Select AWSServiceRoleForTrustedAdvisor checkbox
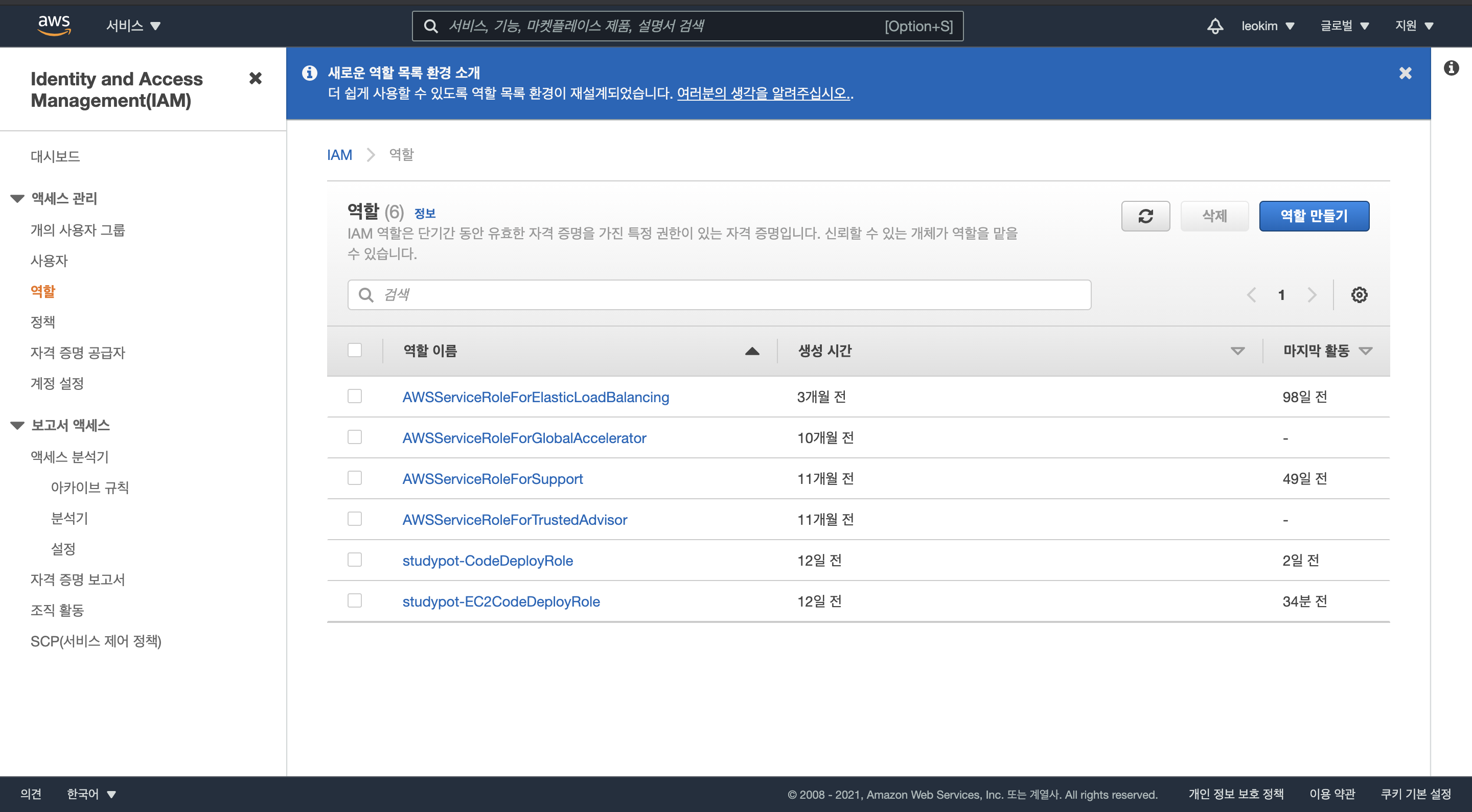 pyautogui.click(x=355, y=519)
